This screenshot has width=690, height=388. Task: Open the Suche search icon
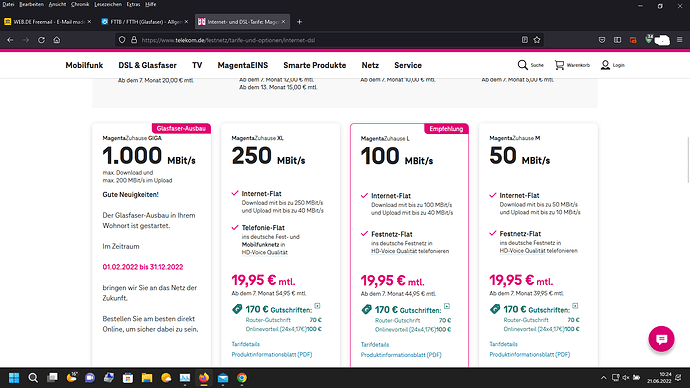tap(522, 65)
